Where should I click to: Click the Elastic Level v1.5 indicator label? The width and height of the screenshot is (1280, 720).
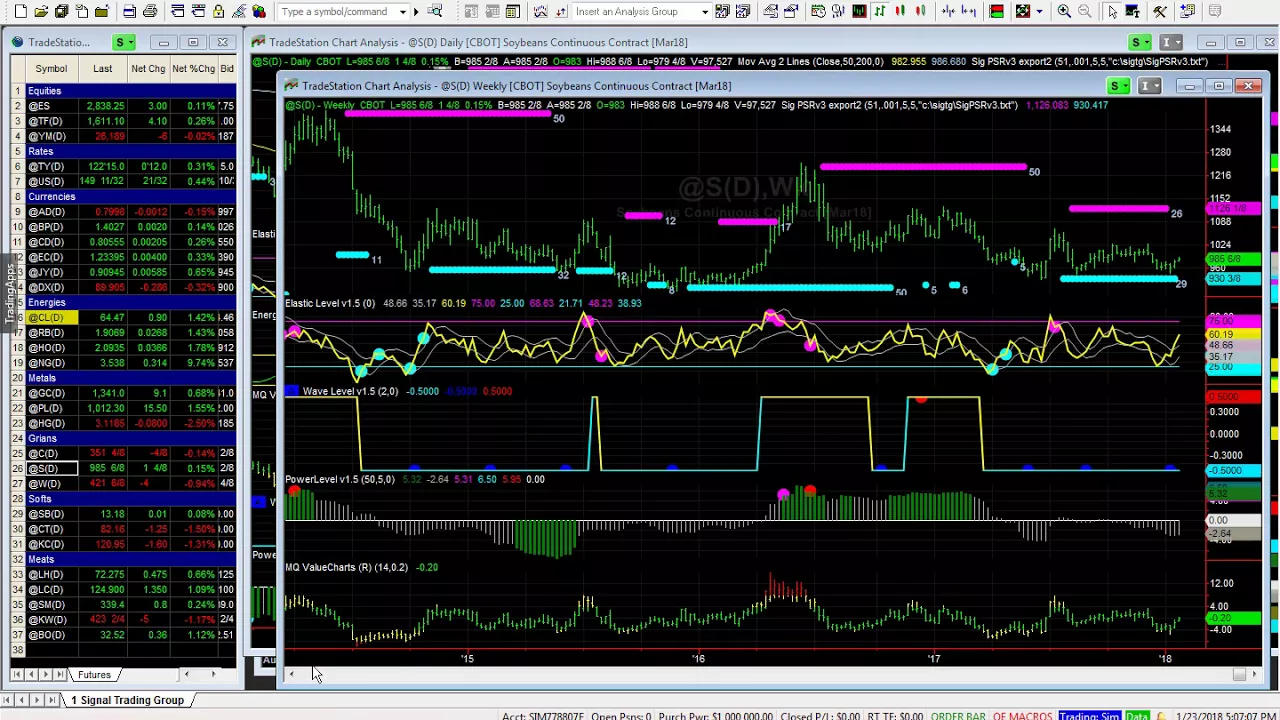pos(330,303)
